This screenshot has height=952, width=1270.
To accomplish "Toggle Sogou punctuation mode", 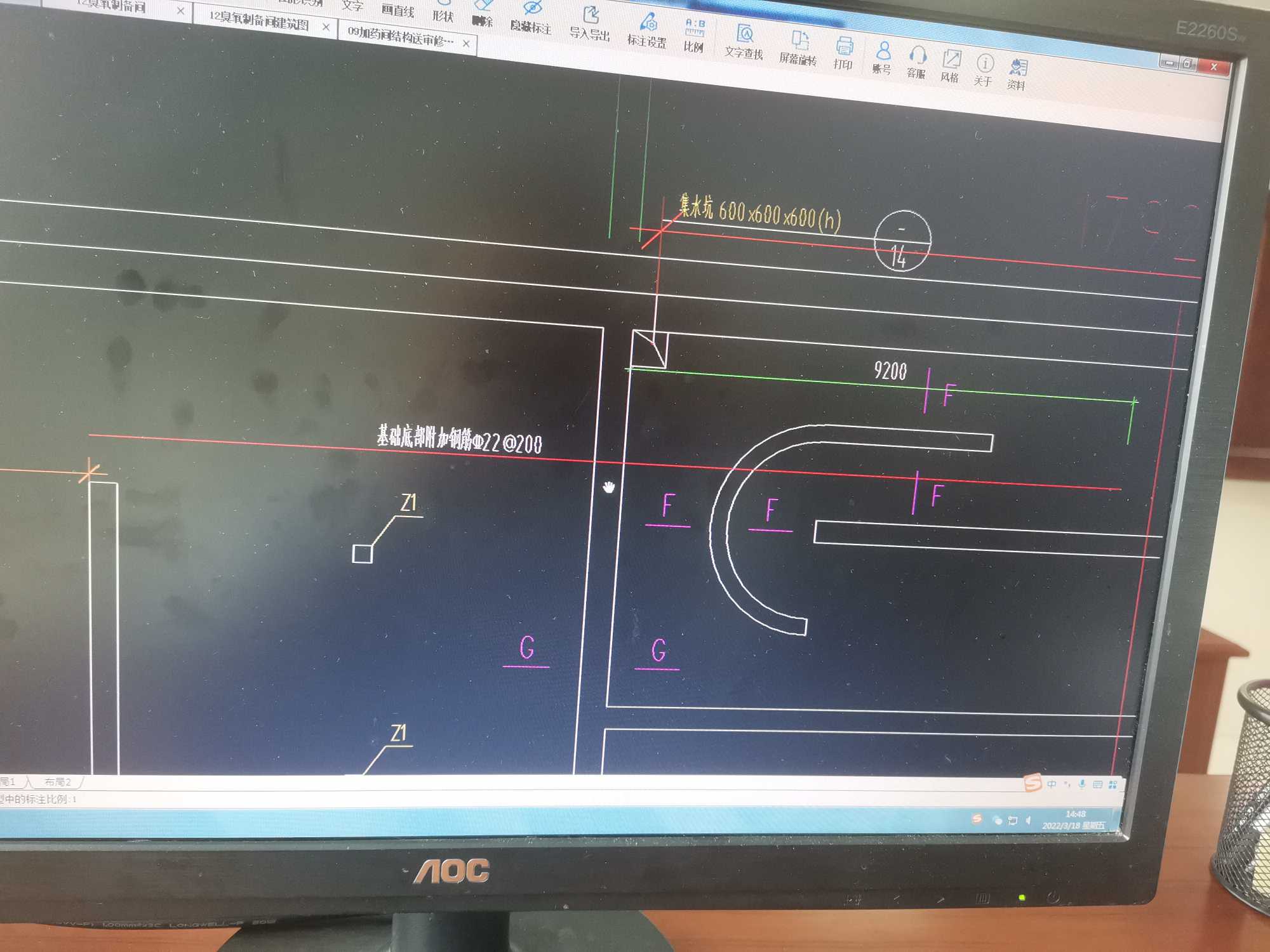I will [1067, 784].
